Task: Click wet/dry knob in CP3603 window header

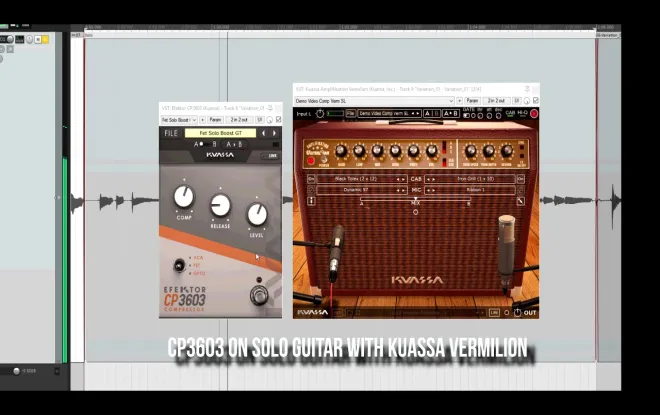Action: [x=269, y=120]
